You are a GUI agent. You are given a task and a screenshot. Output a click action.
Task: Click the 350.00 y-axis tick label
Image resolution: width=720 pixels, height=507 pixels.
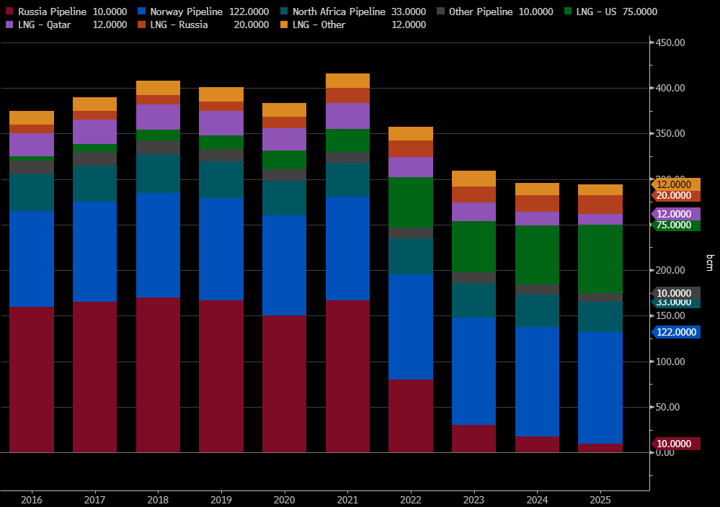[x=670, y=134]
